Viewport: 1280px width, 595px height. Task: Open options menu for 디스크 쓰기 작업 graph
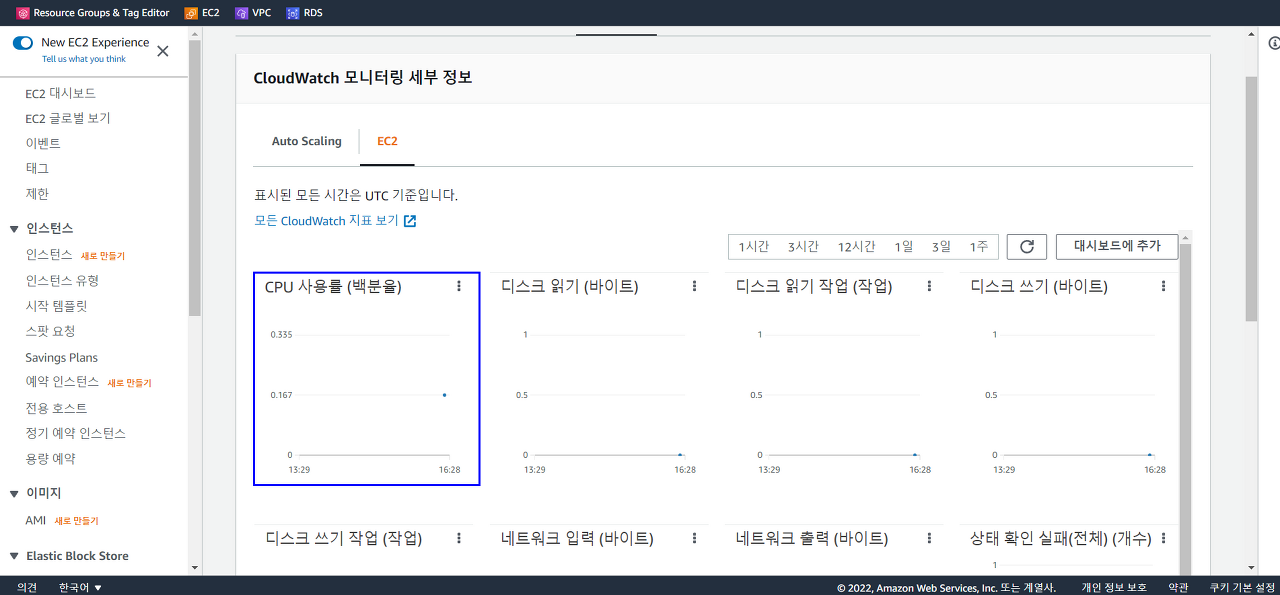point(459,538)
